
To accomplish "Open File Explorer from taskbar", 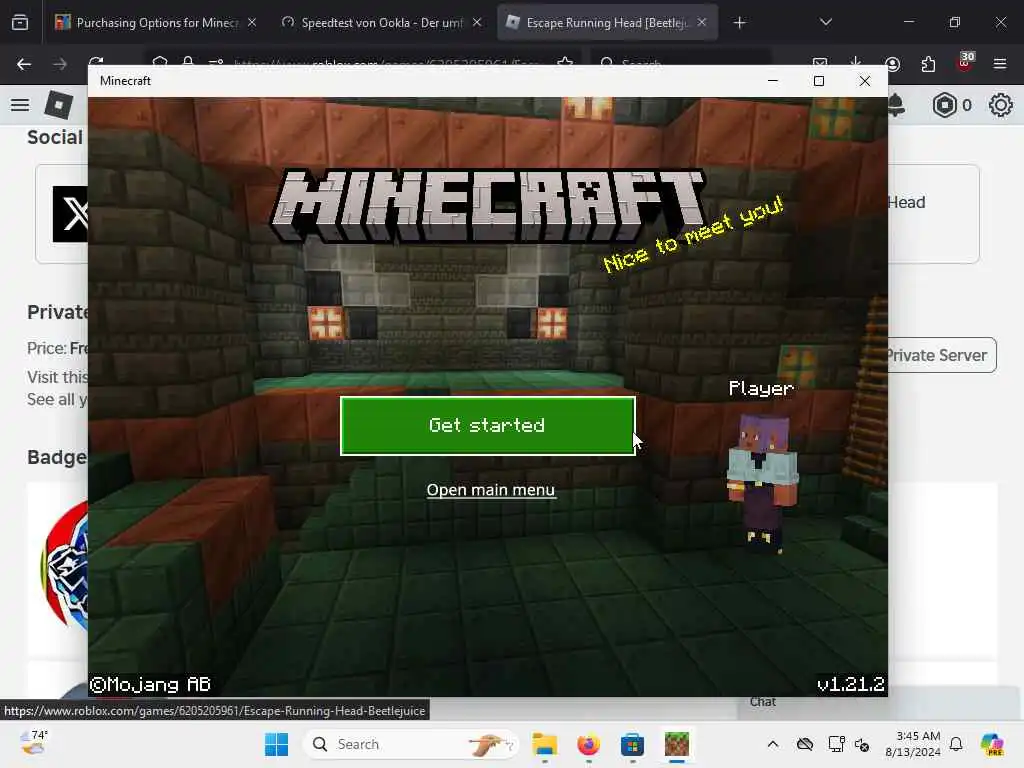I will [x=544, y=744].
